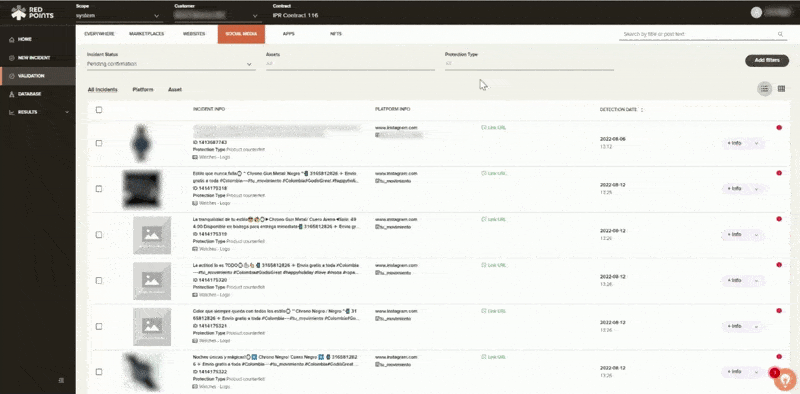This screenshot has height=394, width=800.
Task: Sort by Detection Date arrow
Action: point(642,110)
